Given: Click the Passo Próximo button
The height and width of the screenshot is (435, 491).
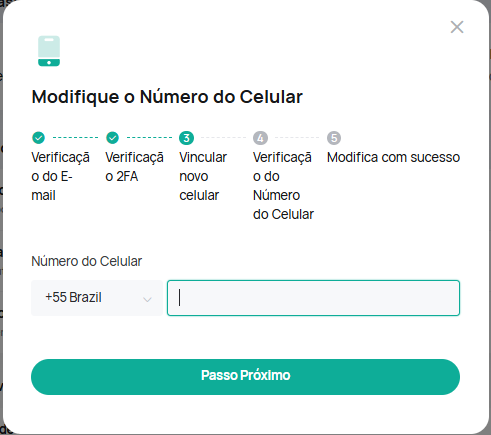Looking at the screenshot, I should (245, 377).
